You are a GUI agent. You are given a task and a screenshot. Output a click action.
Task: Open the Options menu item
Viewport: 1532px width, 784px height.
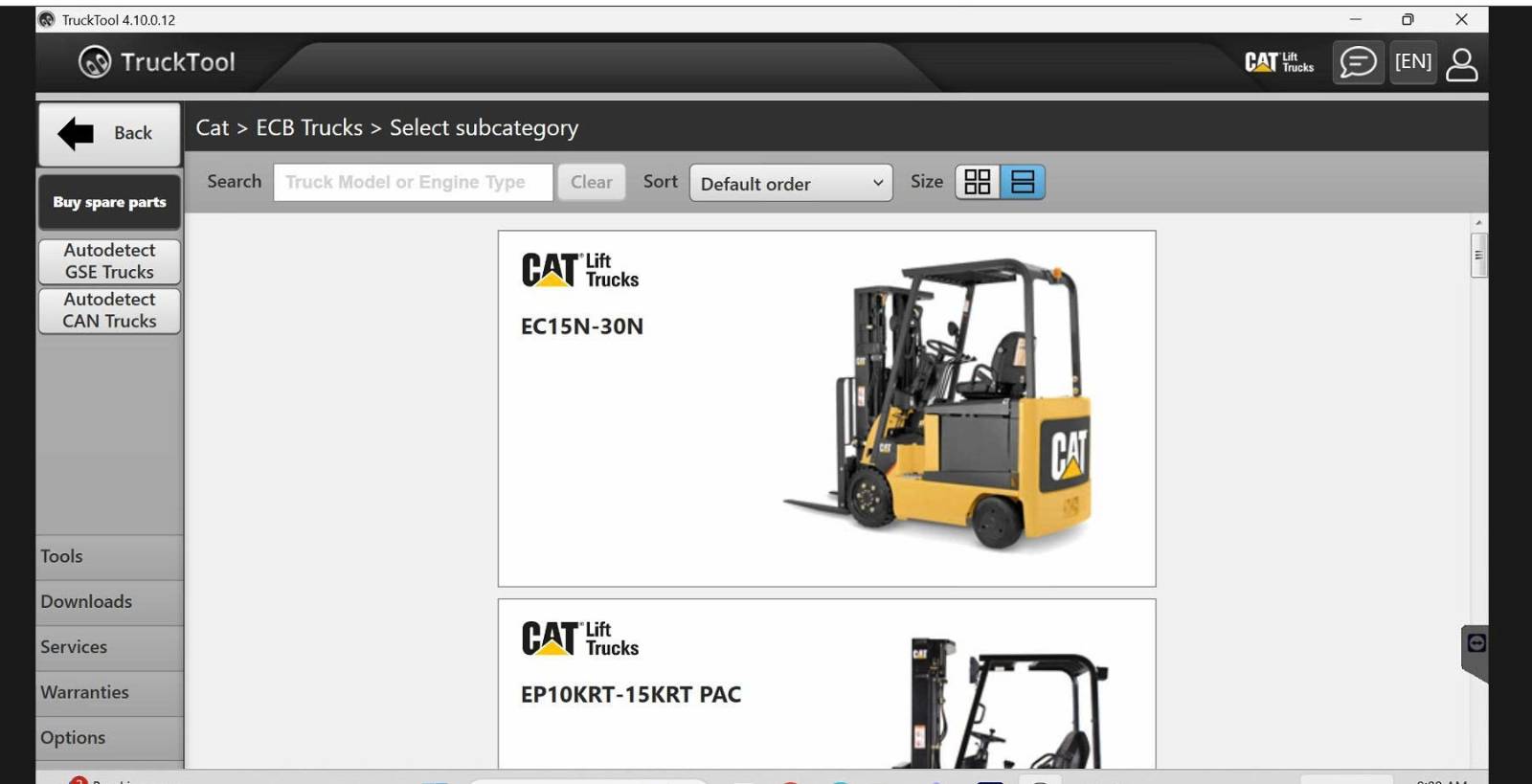109,738
